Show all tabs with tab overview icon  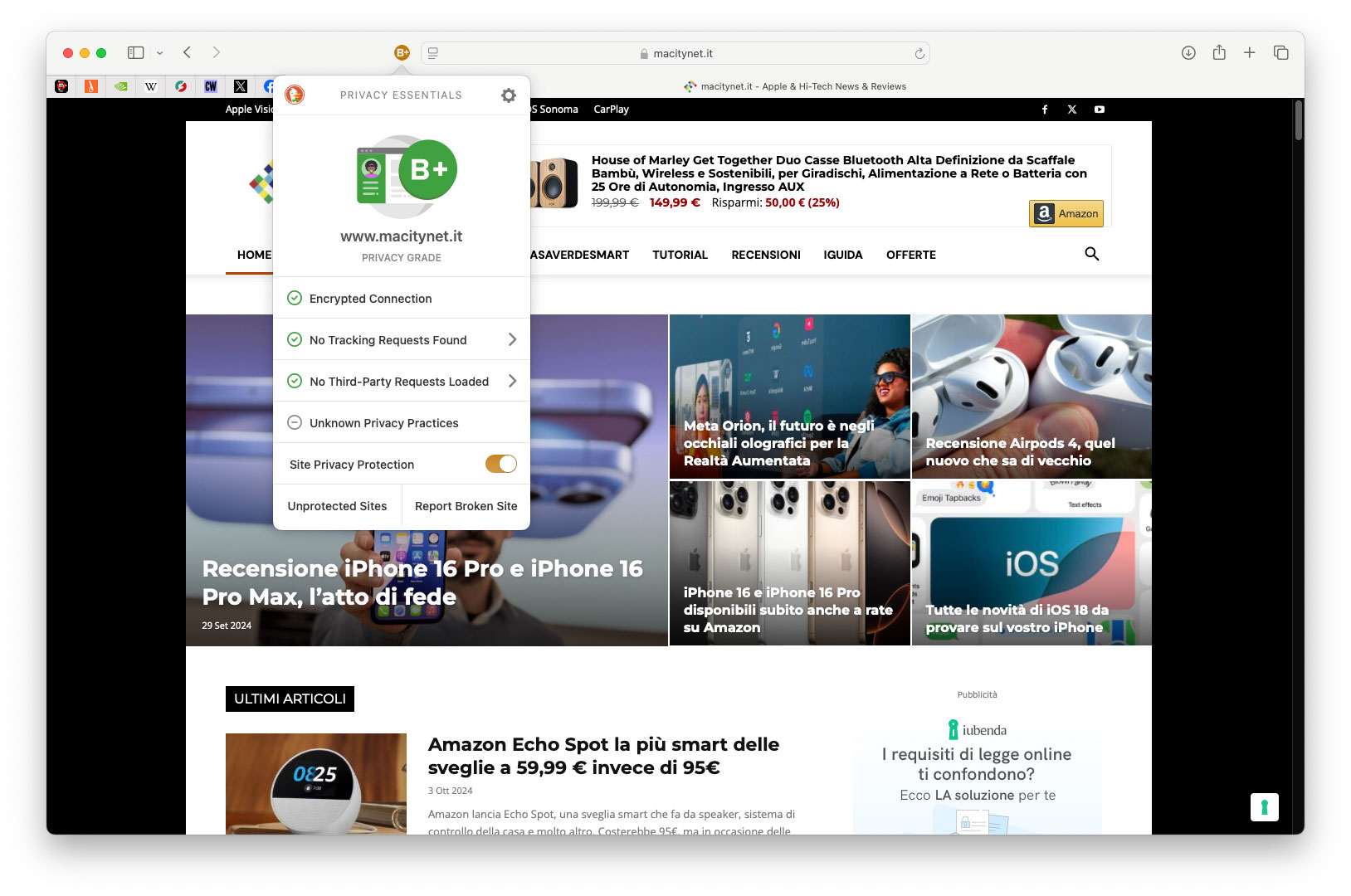[x=1280, y=52]
